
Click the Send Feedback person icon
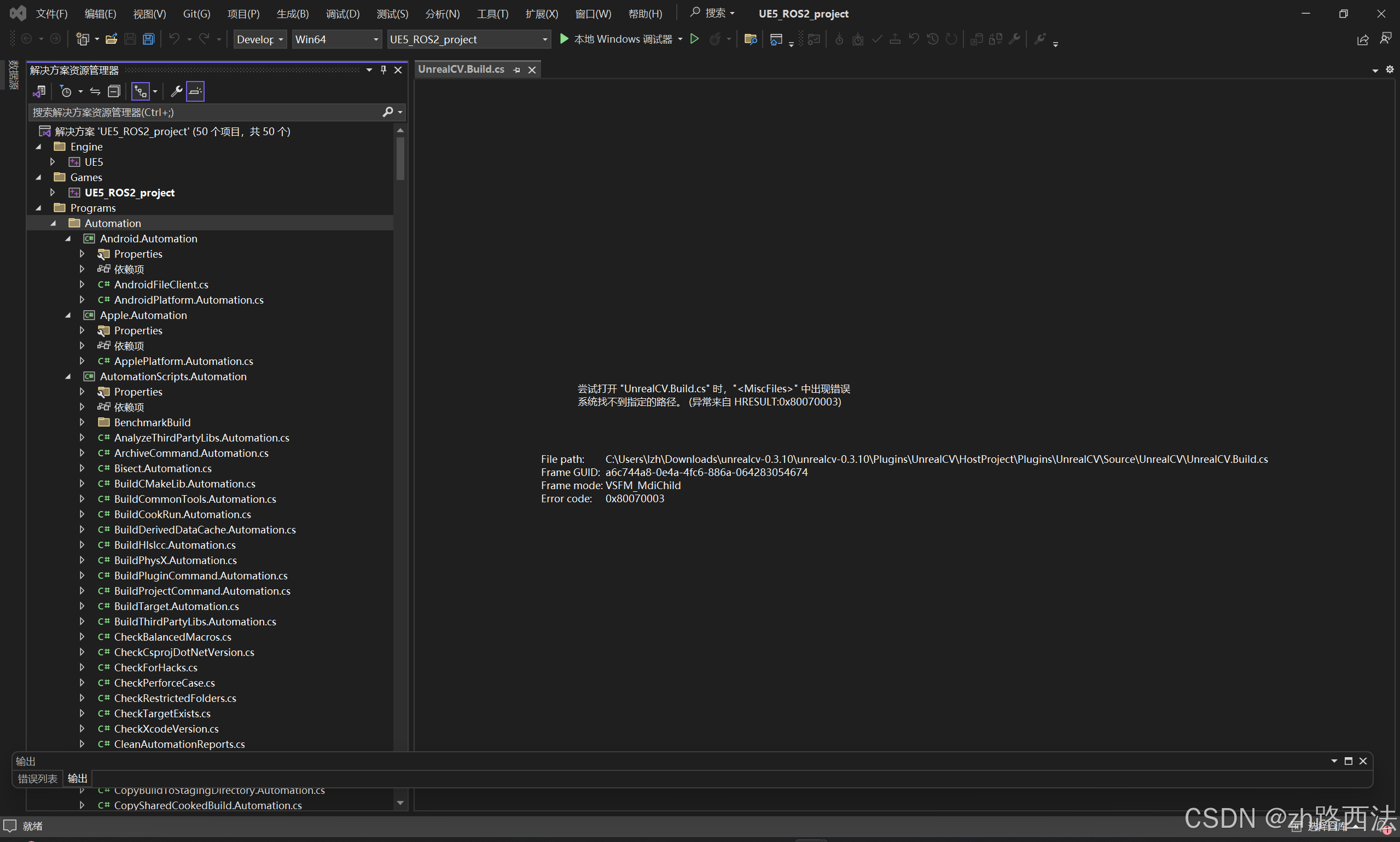[1385, 39]
